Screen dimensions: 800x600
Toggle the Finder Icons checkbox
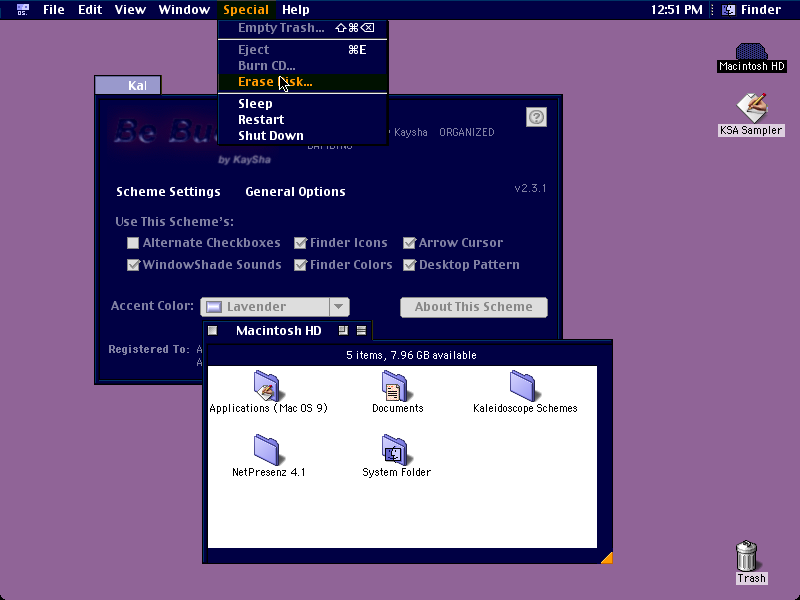301,243
